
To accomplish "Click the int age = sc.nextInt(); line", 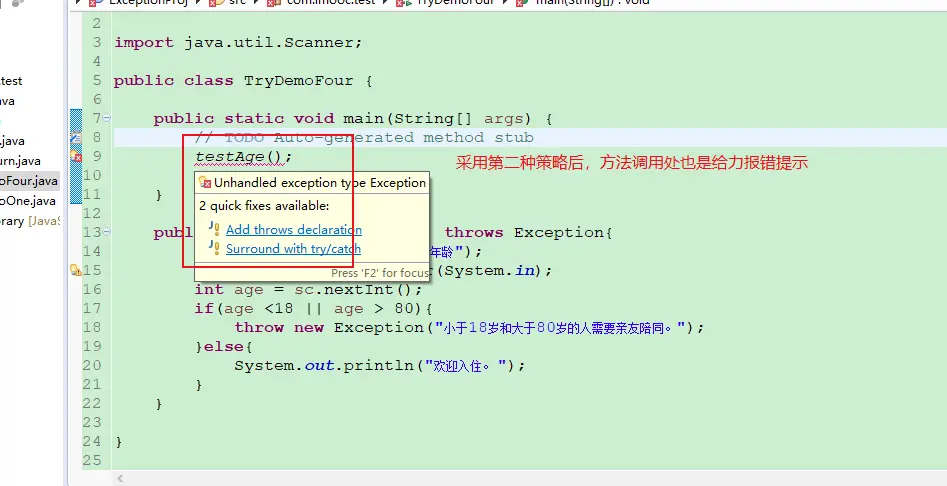I will click(x=309, y=289).
